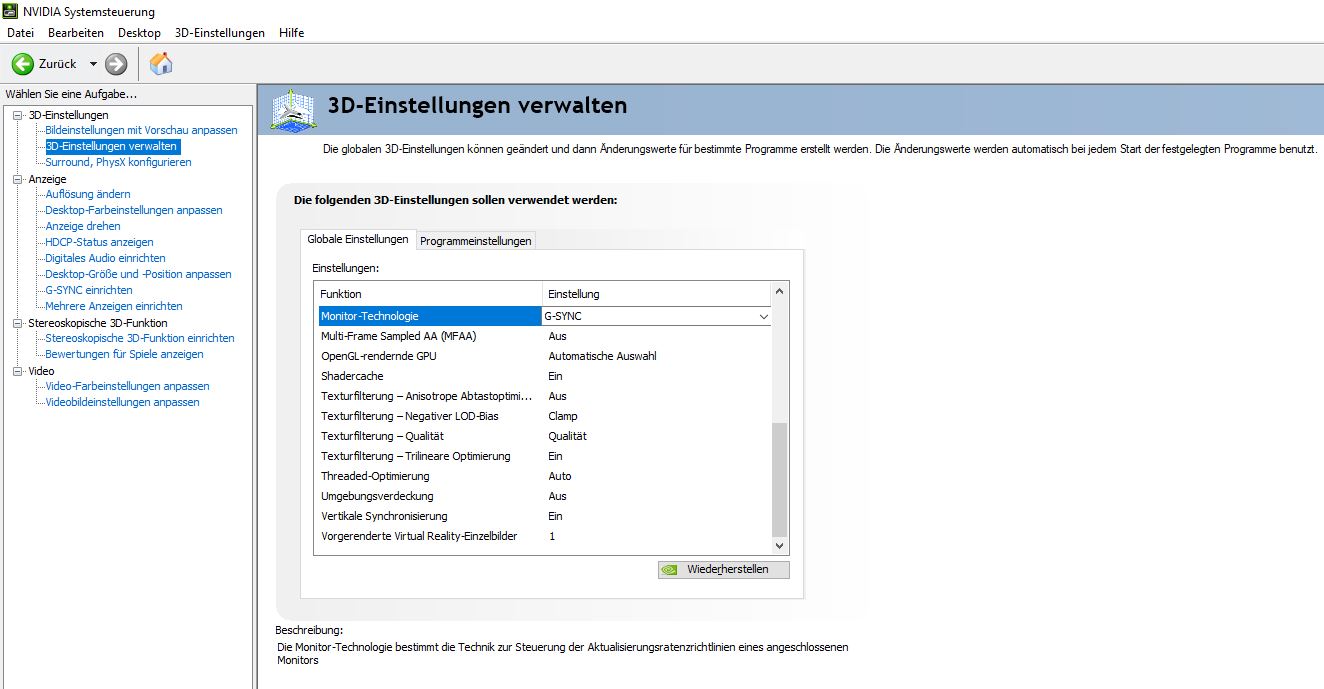
Task: Open the Bearbeiten menu
Action: (76, 33)
